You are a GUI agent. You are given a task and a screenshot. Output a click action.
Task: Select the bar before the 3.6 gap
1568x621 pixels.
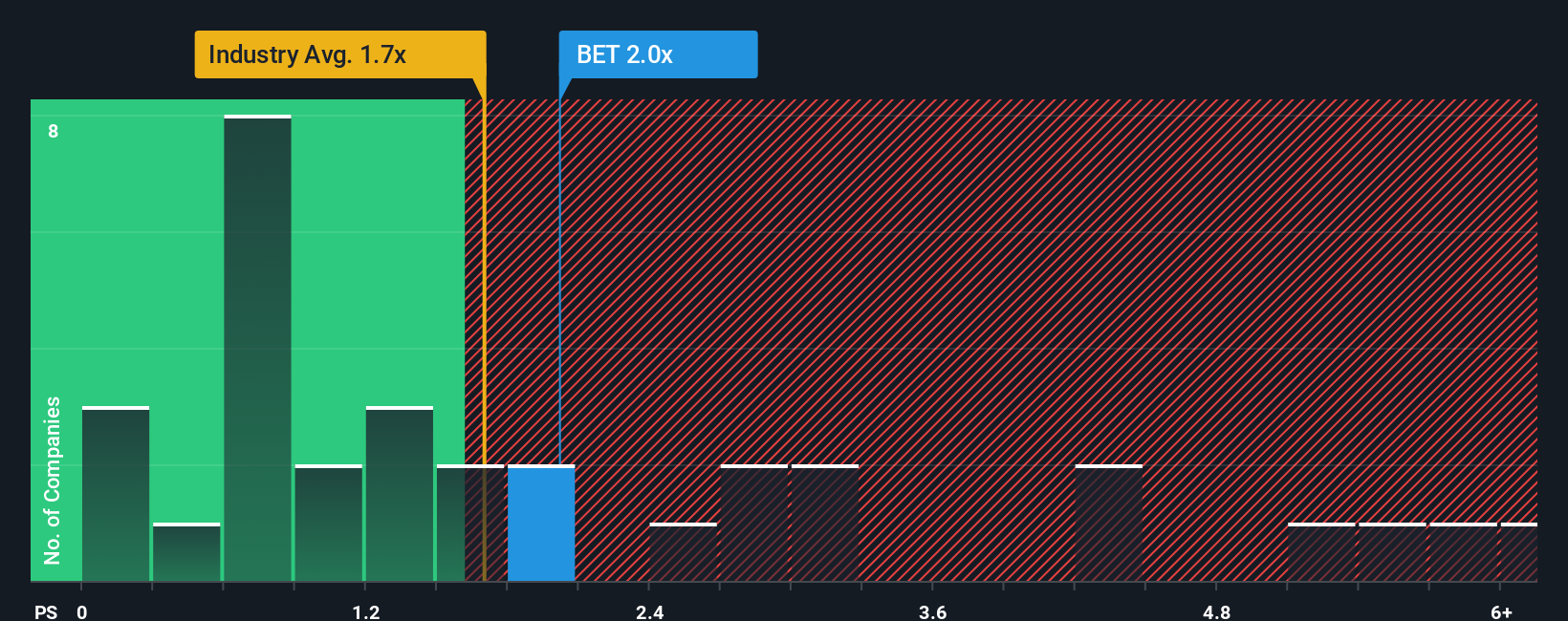click(825, 523)
